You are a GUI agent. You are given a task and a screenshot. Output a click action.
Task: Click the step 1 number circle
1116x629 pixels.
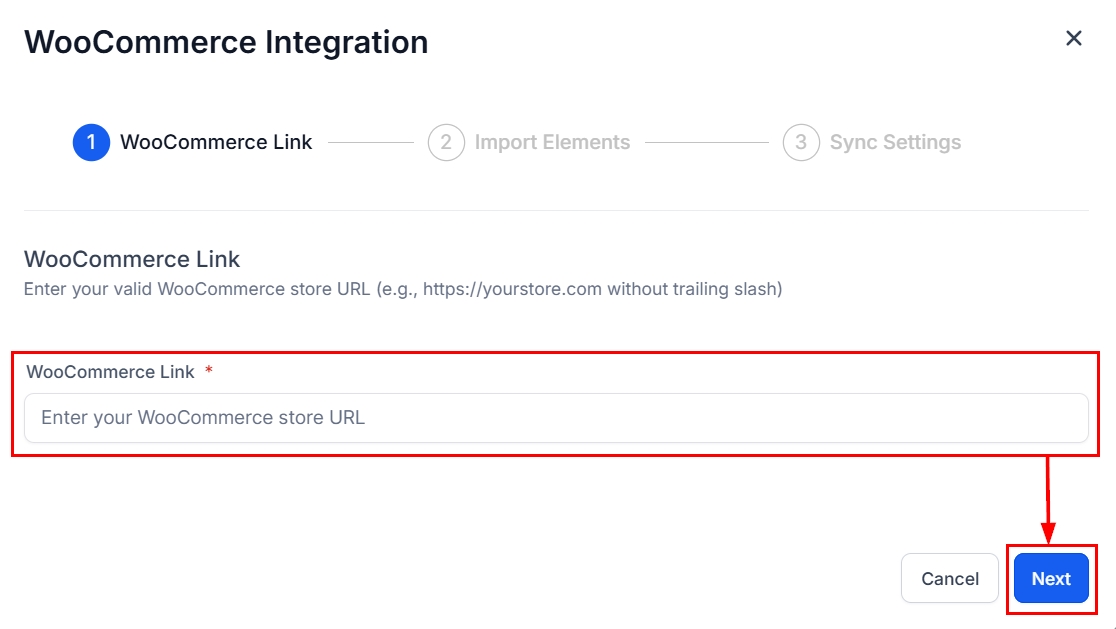tap(91, 142)
